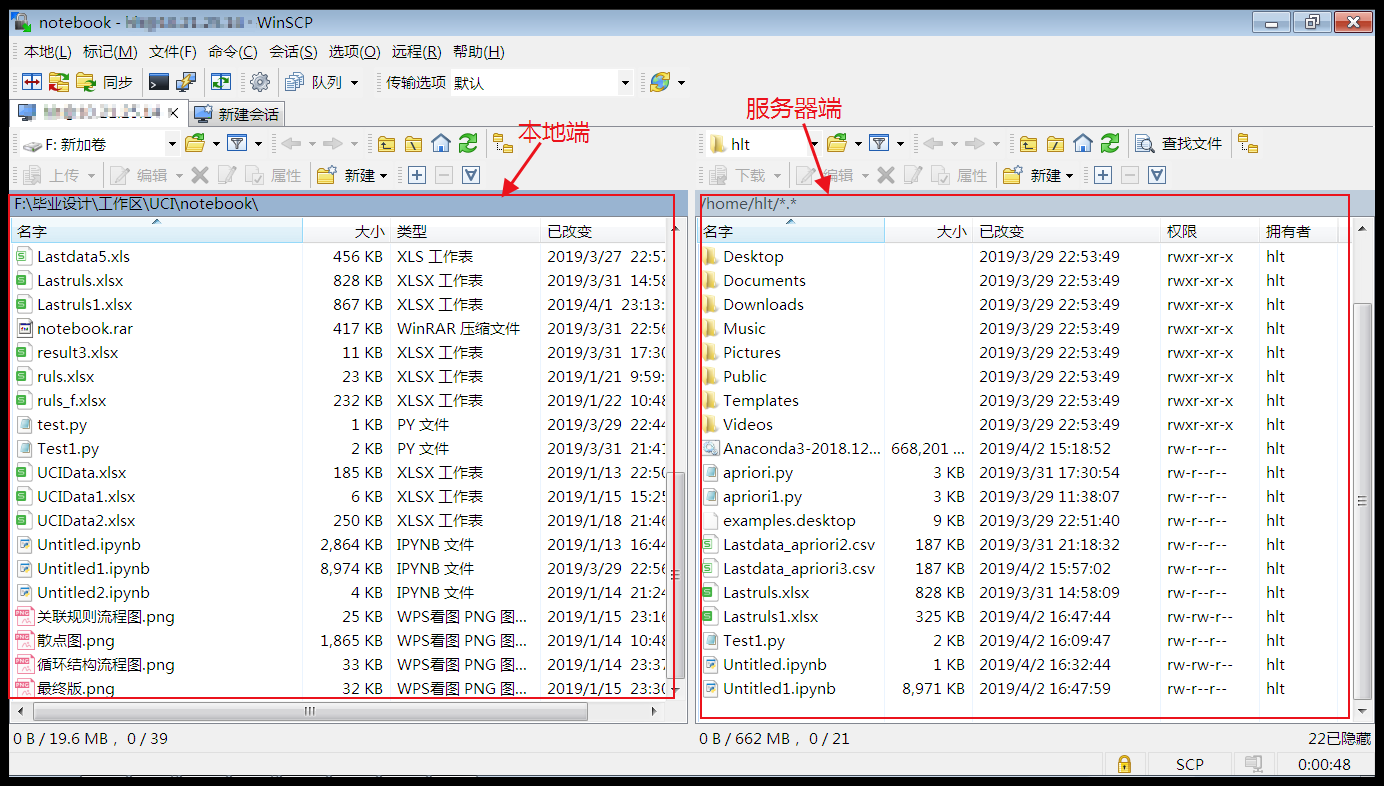Sort local files by 大小 column
The image size is (1384, 786).
click(346, 231)
